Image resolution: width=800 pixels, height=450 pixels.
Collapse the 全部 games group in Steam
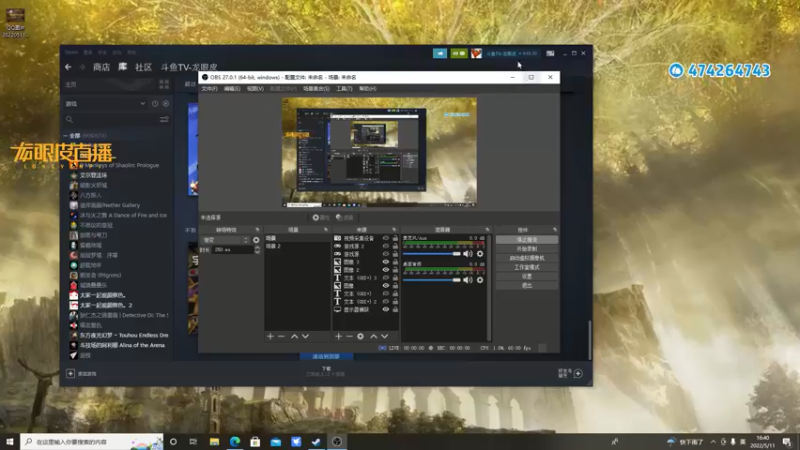click(x=65, y=136)
